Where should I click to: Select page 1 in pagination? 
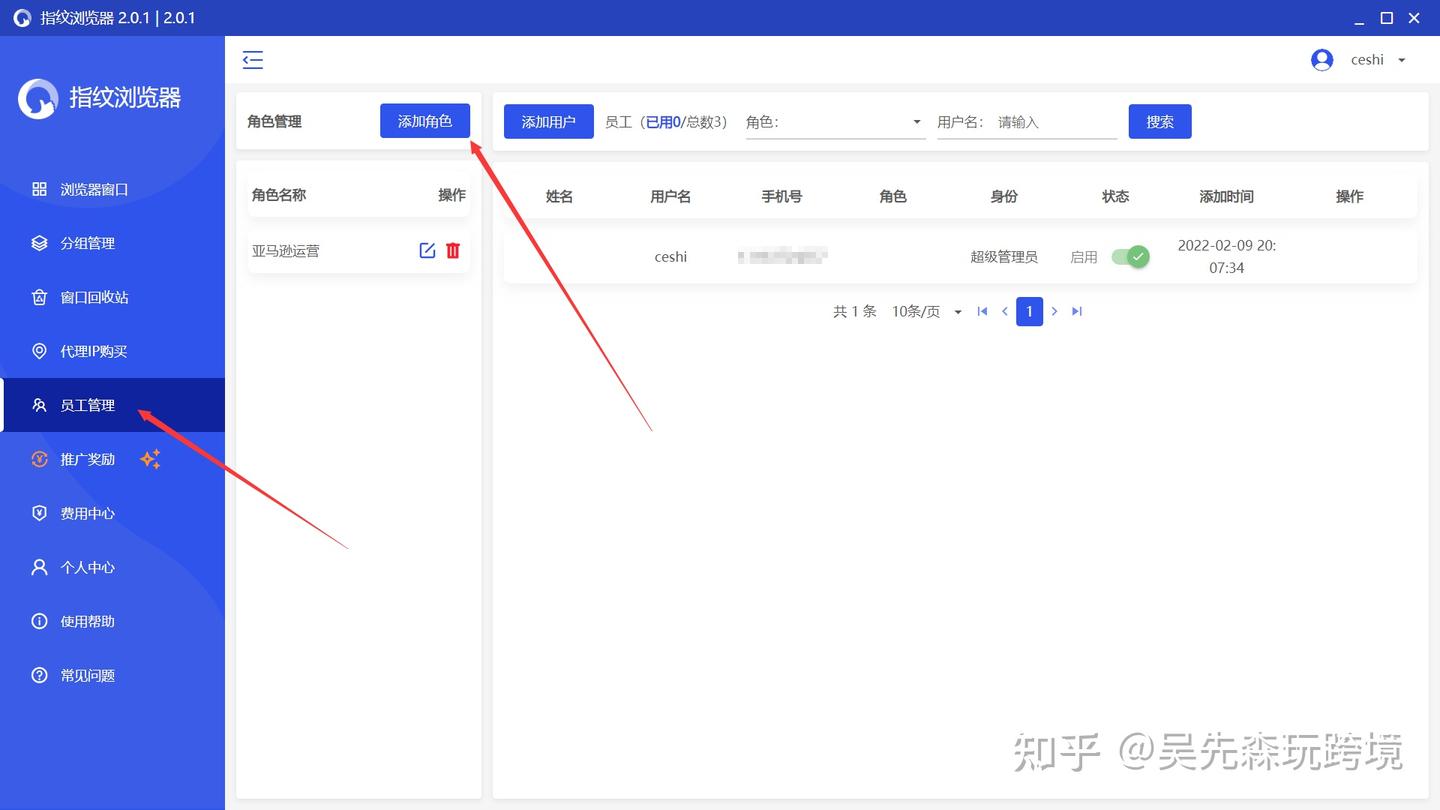tap(1029, 311)
